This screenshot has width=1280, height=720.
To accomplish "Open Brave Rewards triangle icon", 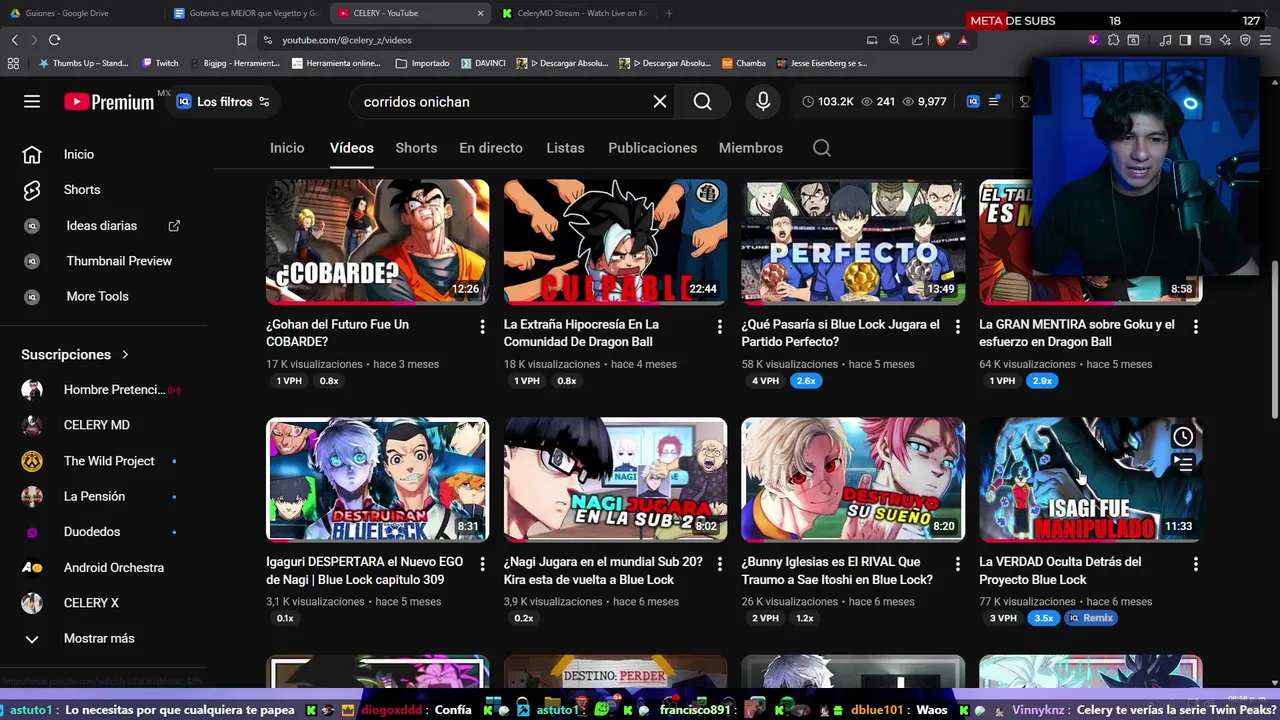I will coord(963,40).
